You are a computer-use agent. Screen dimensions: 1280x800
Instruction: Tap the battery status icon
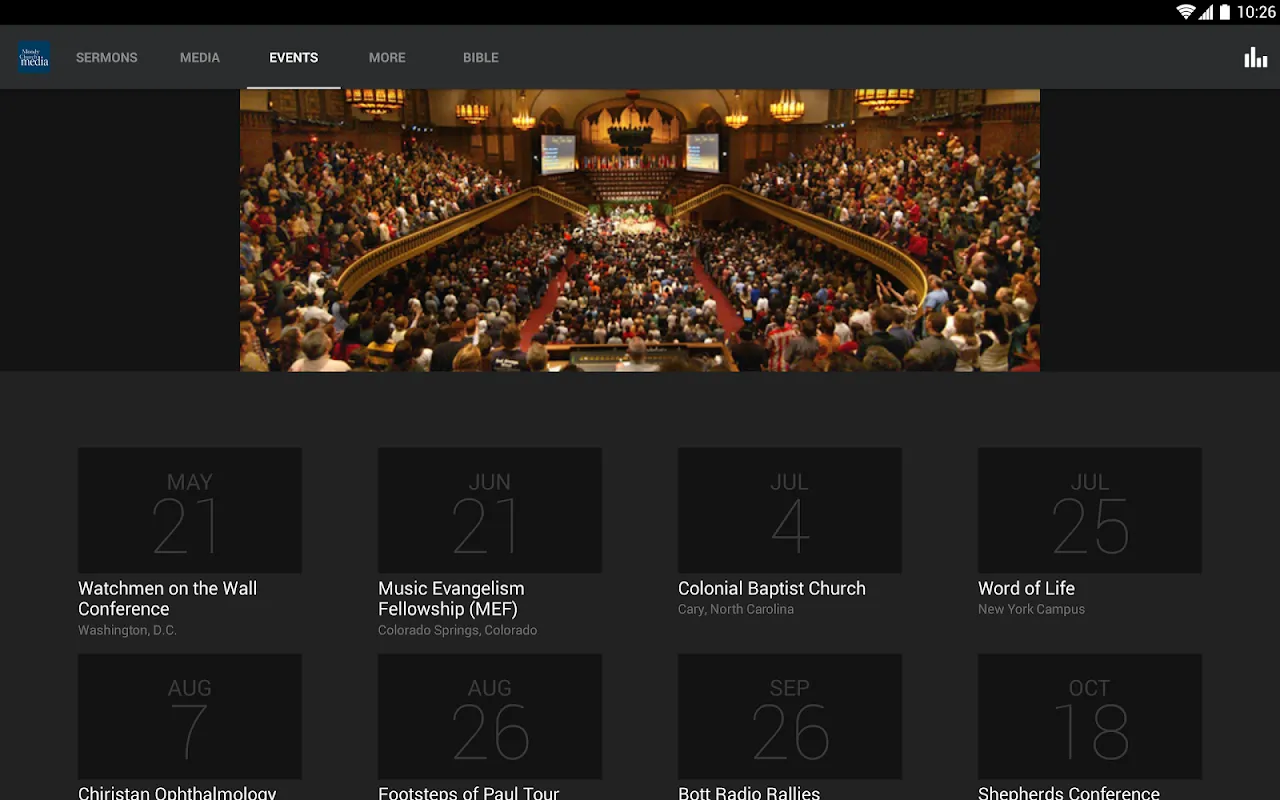pyautogui.click(x=1225, y=12)
